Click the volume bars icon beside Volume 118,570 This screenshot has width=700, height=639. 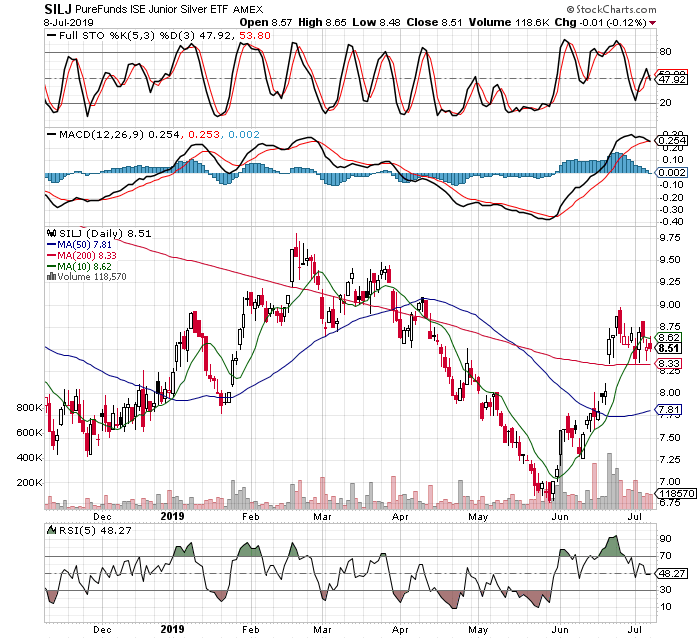point(51,276)
